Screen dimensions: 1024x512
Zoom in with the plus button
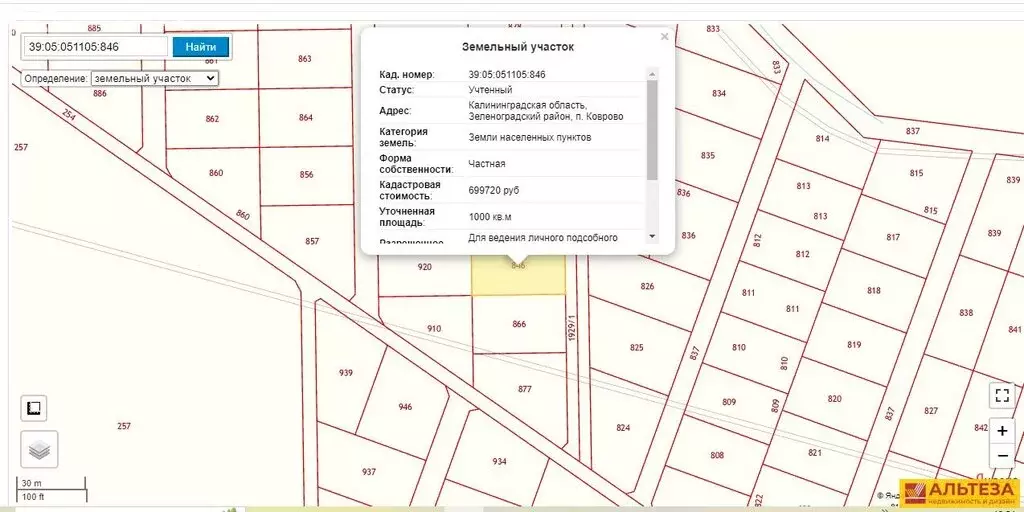(x=1002, y=430)
